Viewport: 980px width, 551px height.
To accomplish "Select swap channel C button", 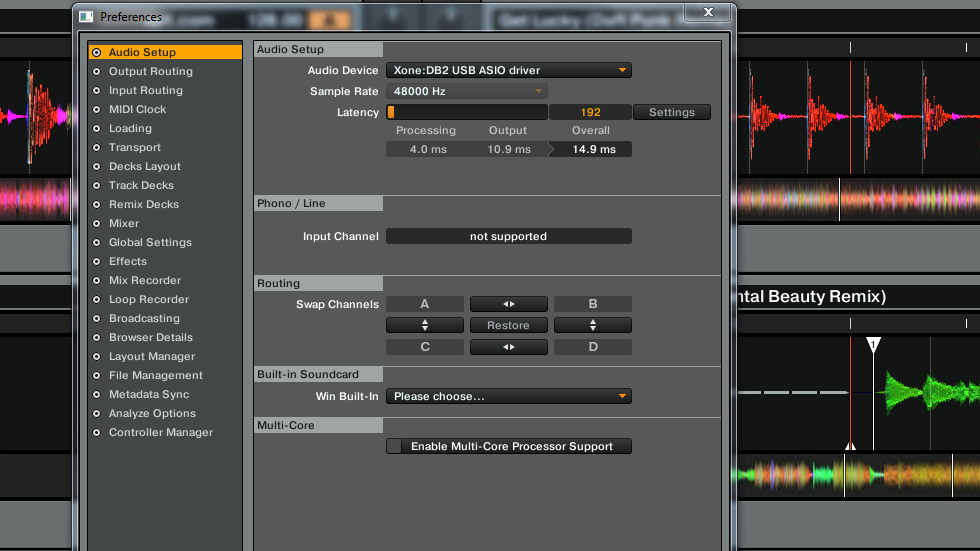I will [x=425, y=347].
